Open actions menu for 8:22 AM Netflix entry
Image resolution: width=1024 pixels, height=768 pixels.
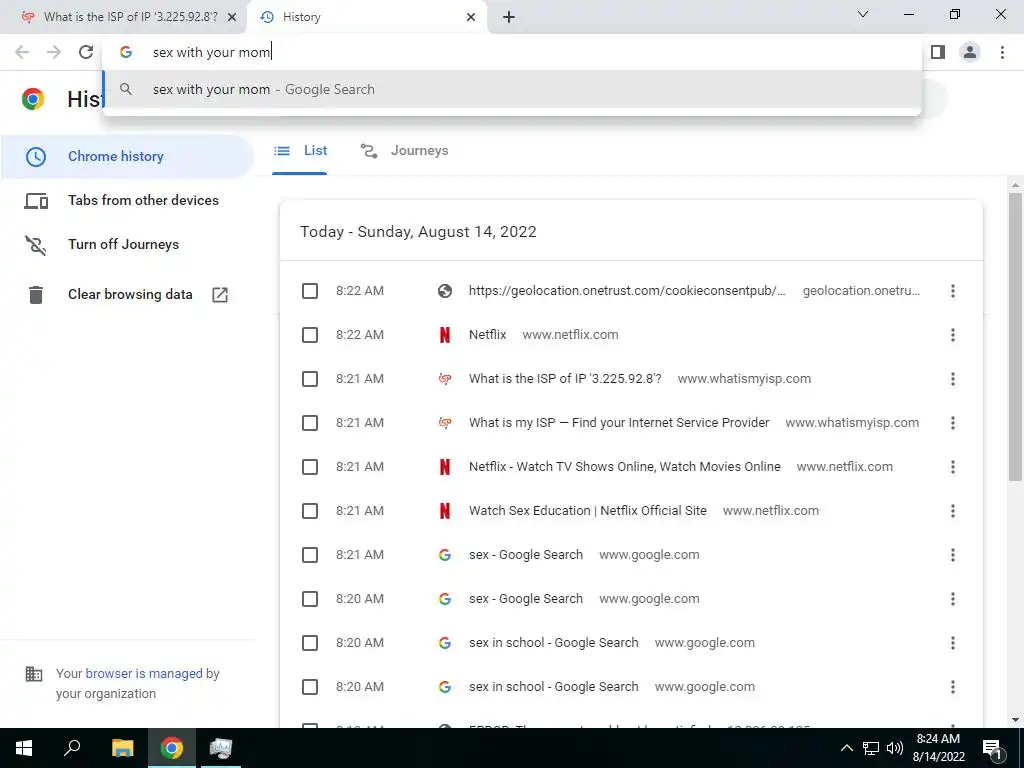coord(953,335)
